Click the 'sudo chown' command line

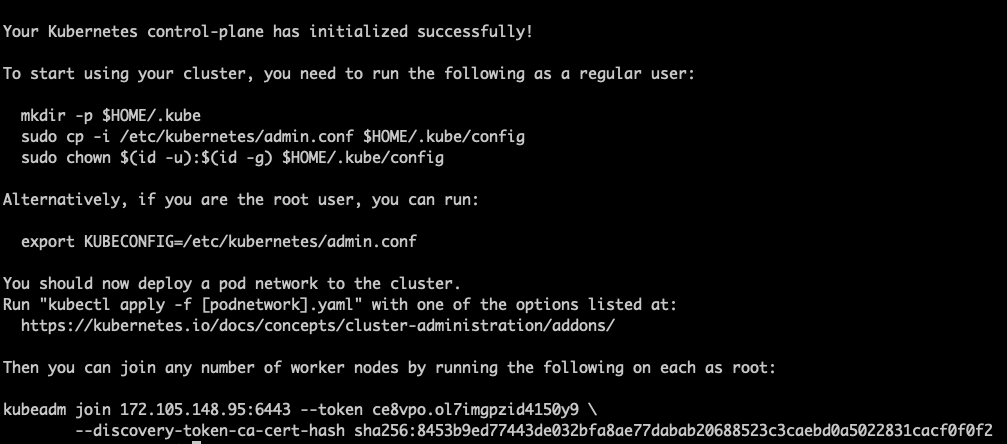(x=232, y=157)
